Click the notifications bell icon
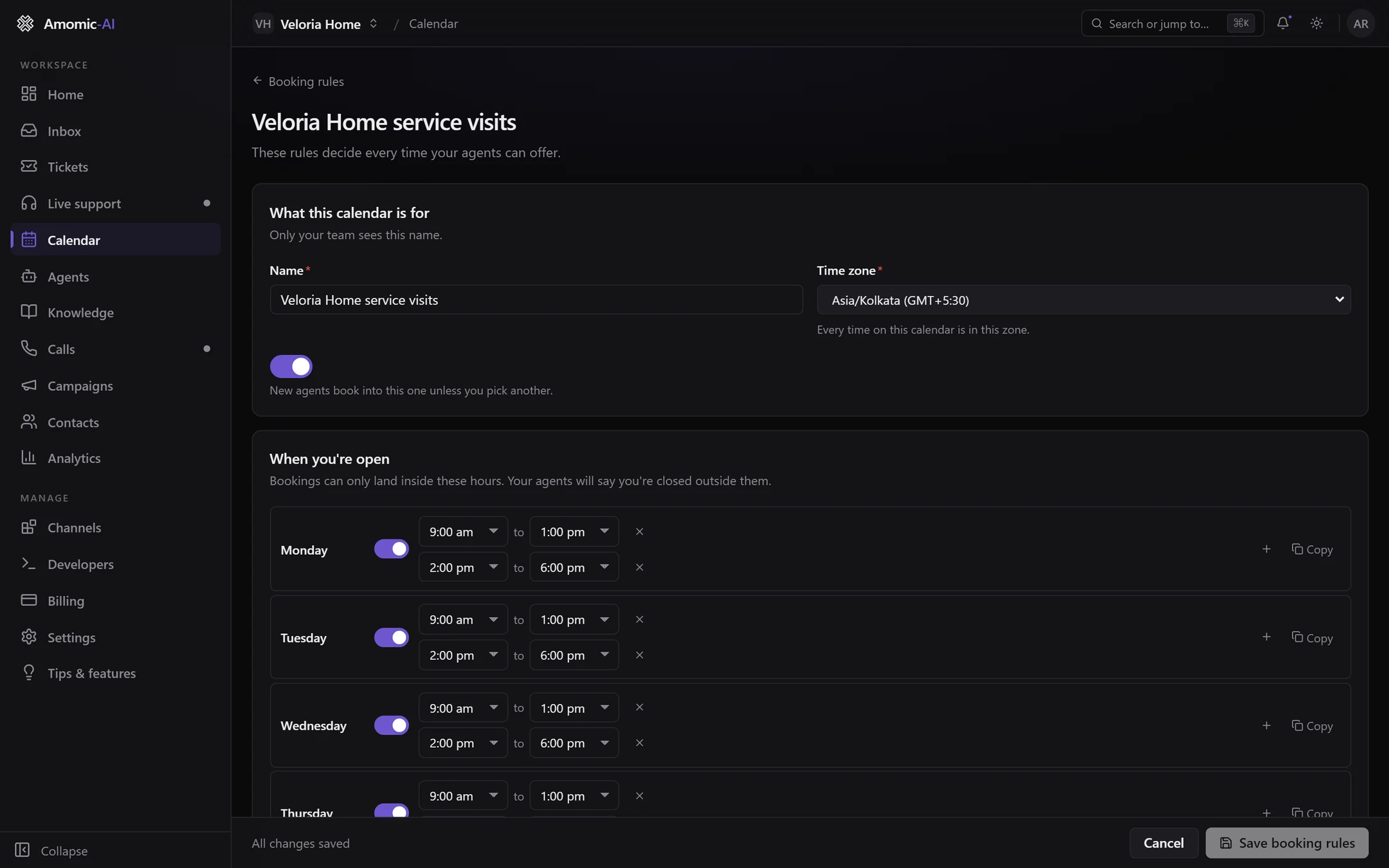1389x868 pixels. (x=1283, y=23)
